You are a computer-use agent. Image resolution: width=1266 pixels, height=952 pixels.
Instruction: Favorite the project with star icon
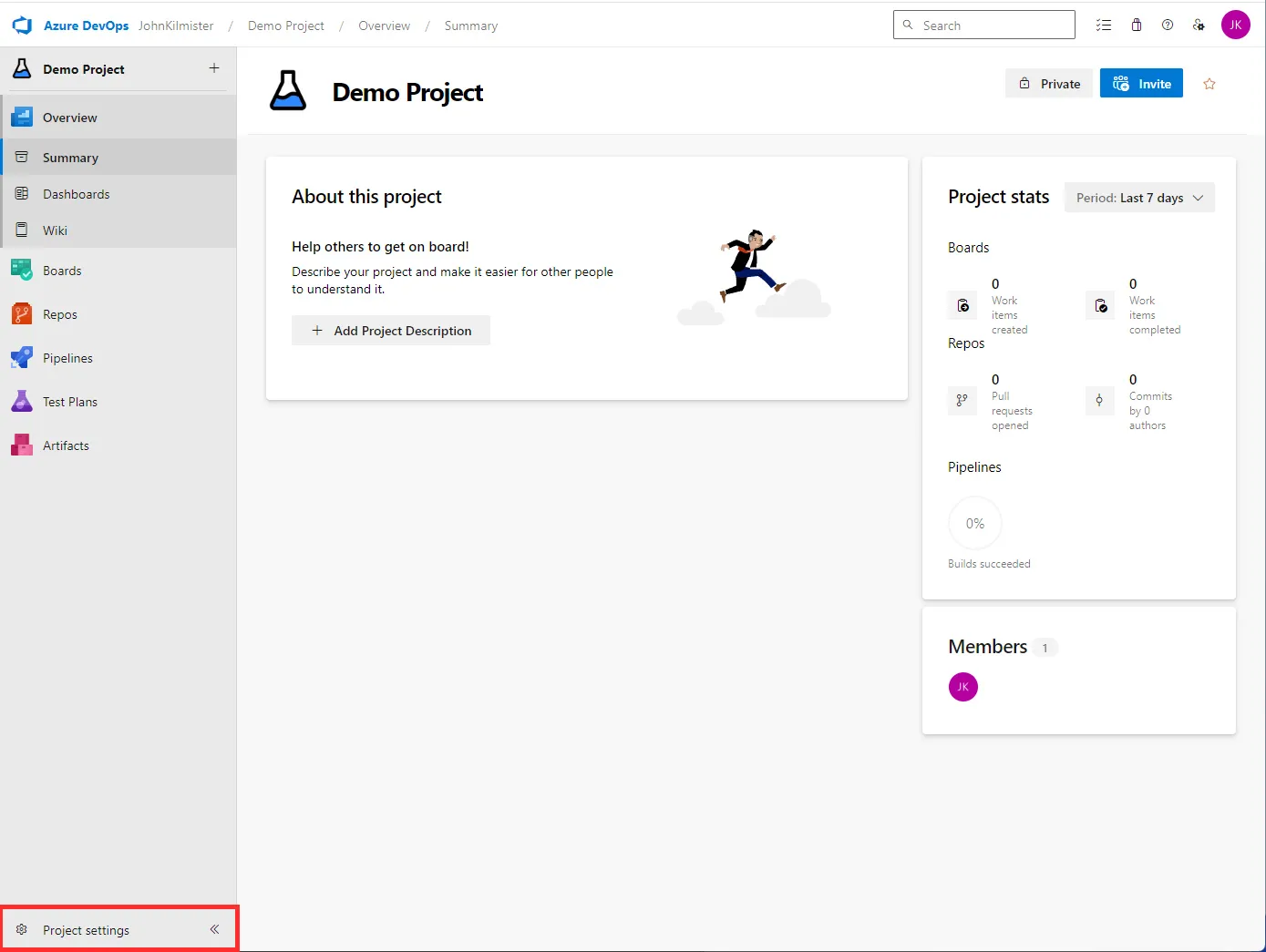coord(1209,84)
